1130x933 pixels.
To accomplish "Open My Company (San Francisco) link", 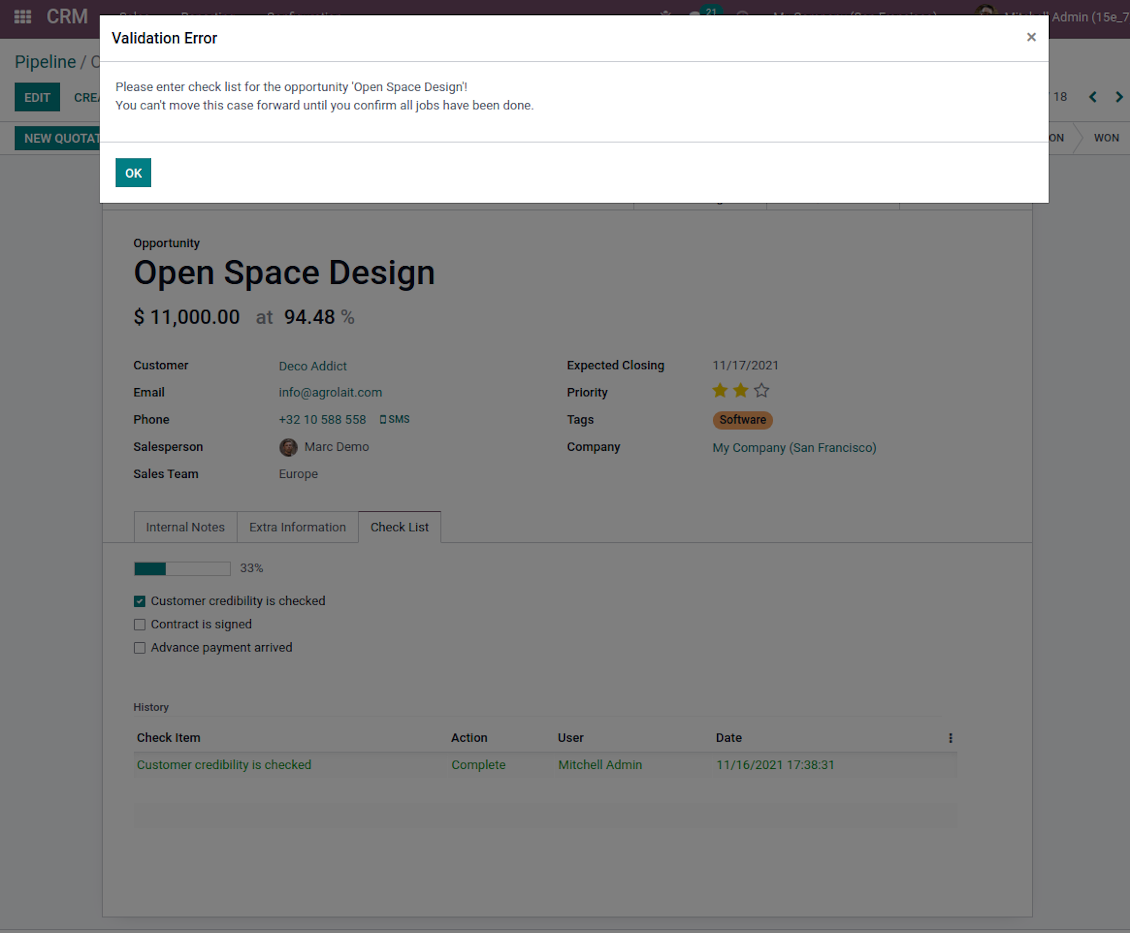I will click(x=794, y=447).
